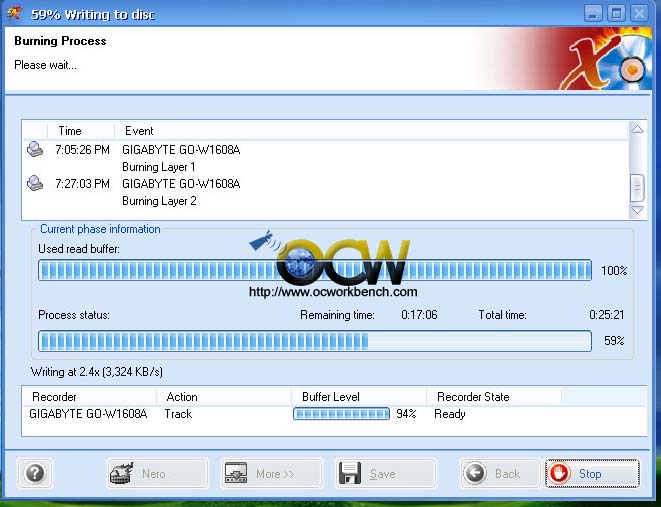Click the '7:27:03 PM' timestamp
Screen dimensions: 661x507
pyautogui.click(x=82, y=184)
